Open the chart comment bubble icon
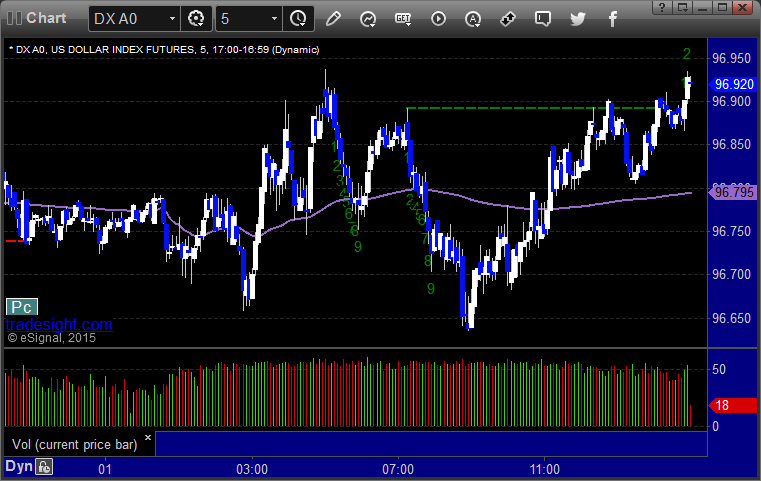The width and height of the screenshot is (761, 481). click(543, 19)
